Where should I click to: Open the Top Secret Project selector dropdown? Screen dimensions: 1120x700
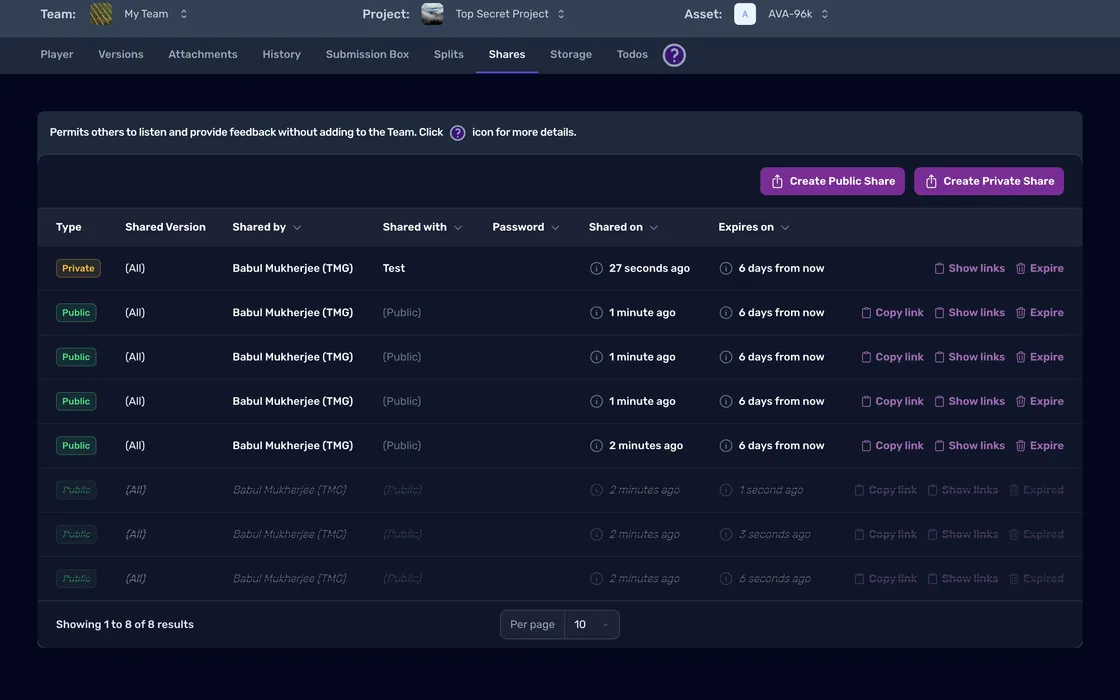pyautogui.click(x=510, y=14)
